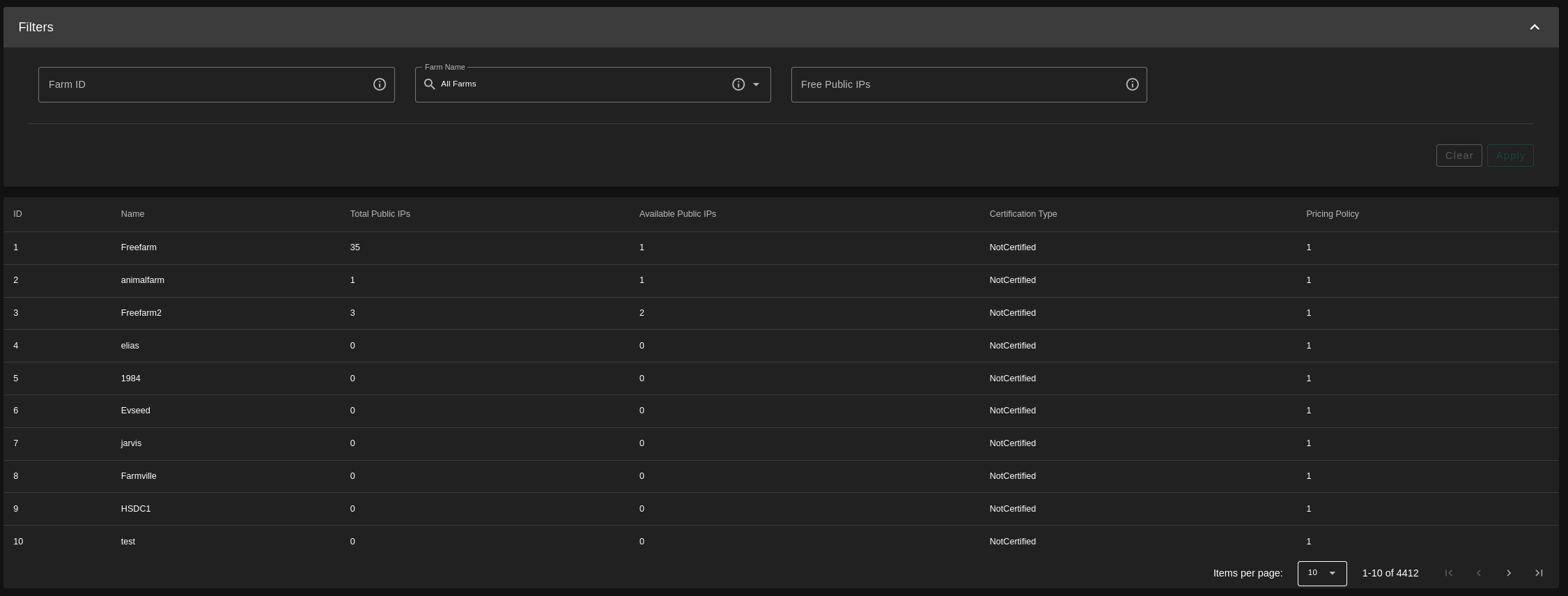1568x596 pixels.
Task: Sort by the Certification Type column header
Action: 1023,214
